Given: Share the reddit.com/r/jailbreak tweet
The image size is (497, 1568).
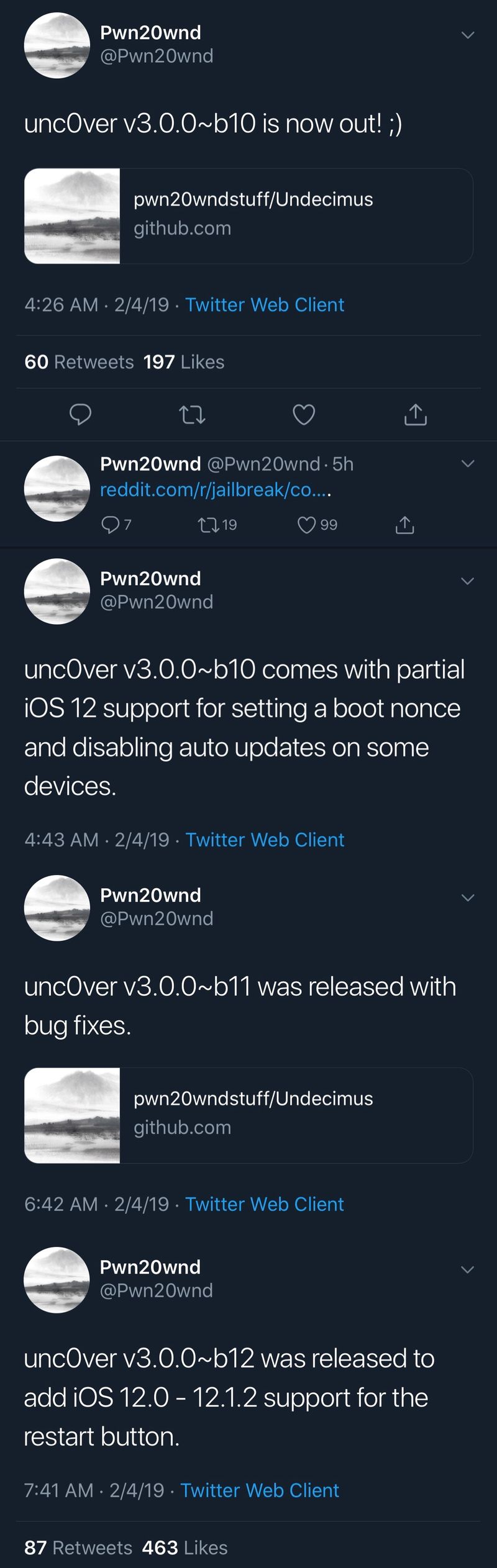Looking at the screenshot, I should pos(404,525).
